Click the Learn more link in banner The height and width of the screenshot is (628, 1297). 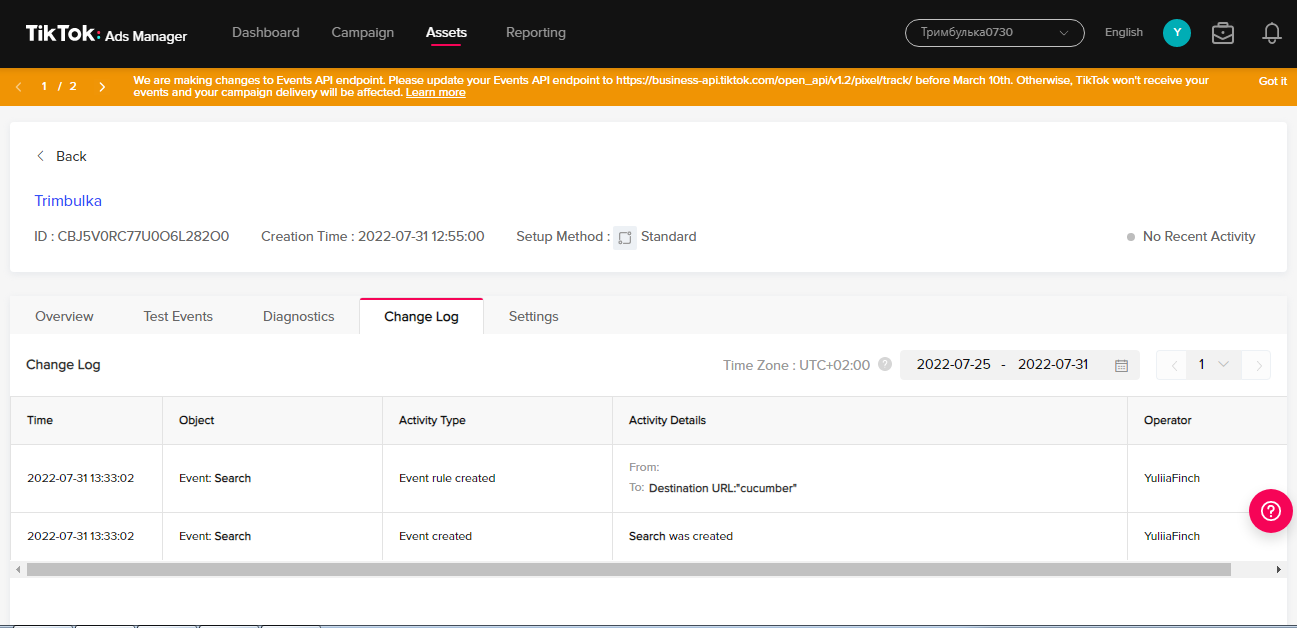point(435,93)
